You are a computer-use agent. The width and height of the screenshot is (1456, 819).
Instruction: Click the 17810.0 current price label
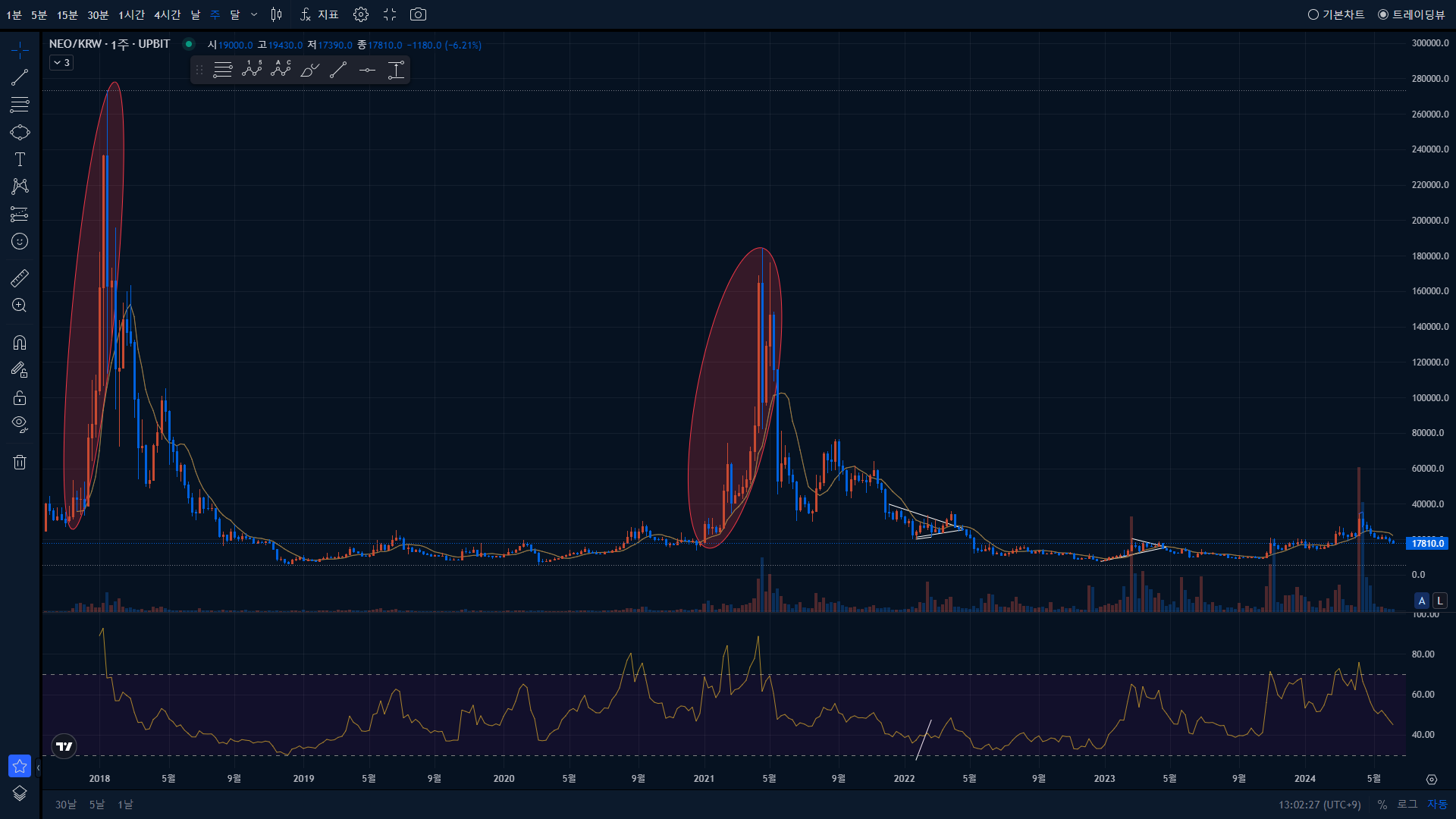(1427, 543)
